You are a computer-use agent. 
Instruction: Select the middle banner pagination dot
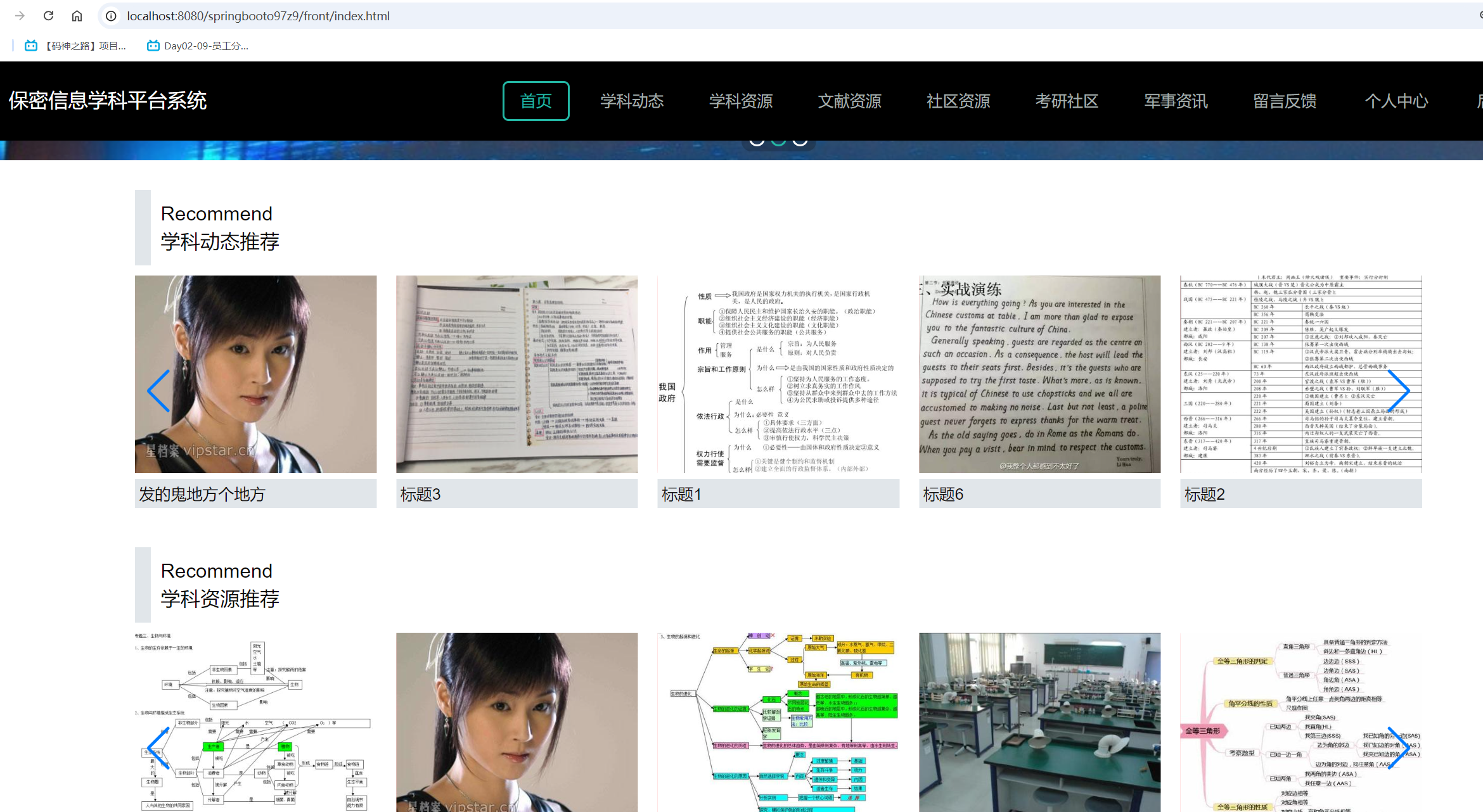point(778,139)
